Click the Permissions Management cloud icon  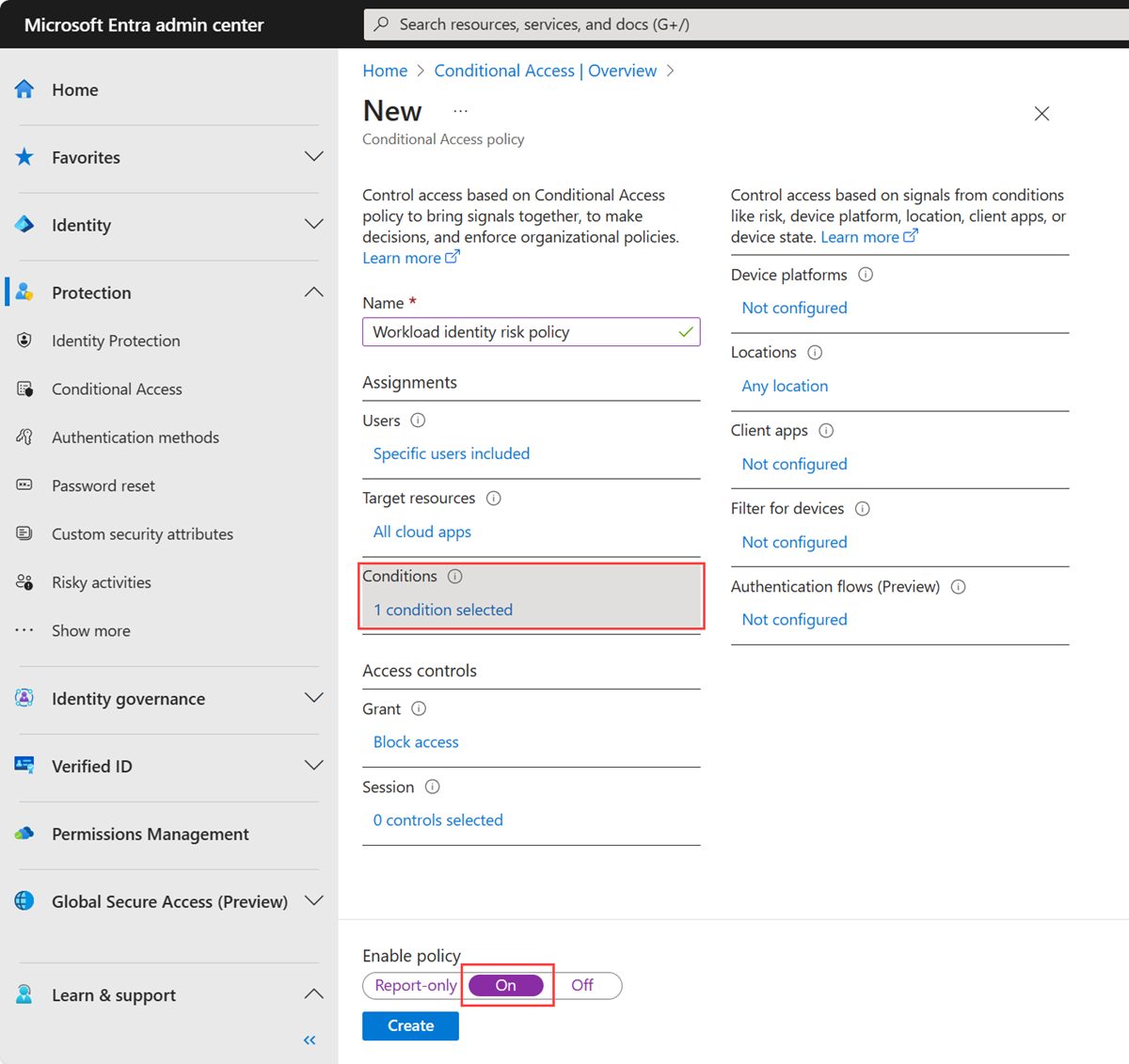[x=24, y=834]
